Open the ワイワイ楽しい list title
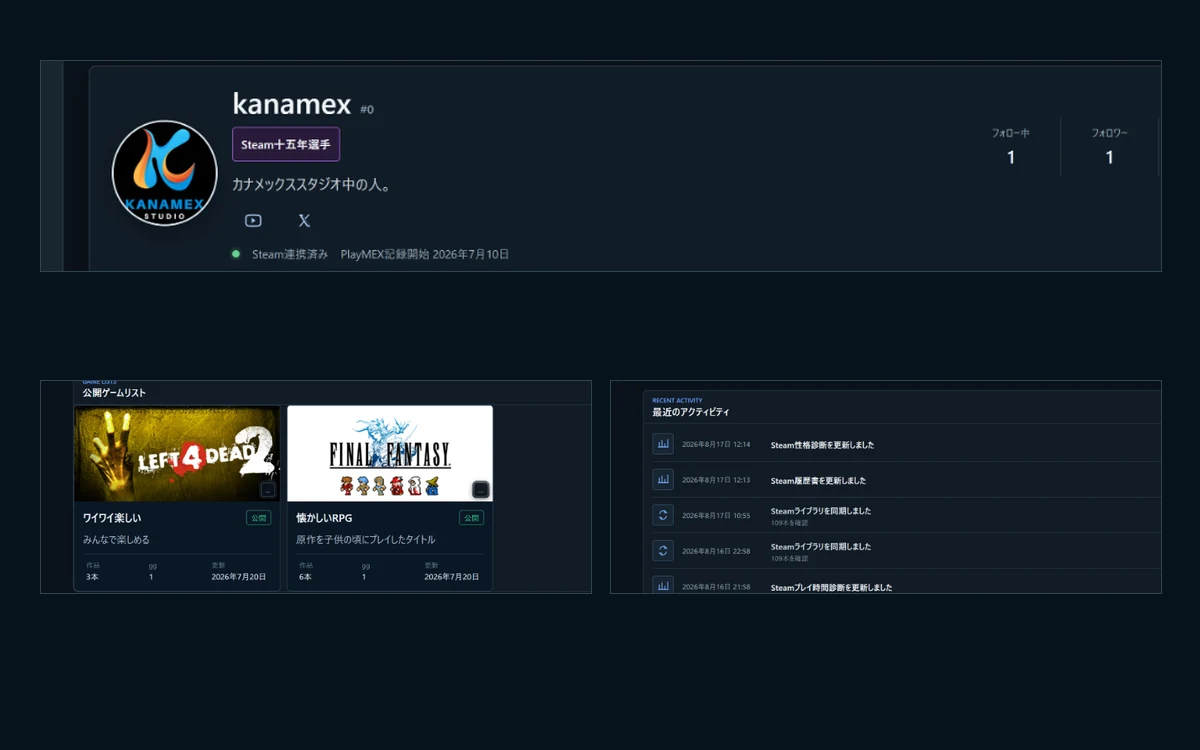 coord(112,518)
